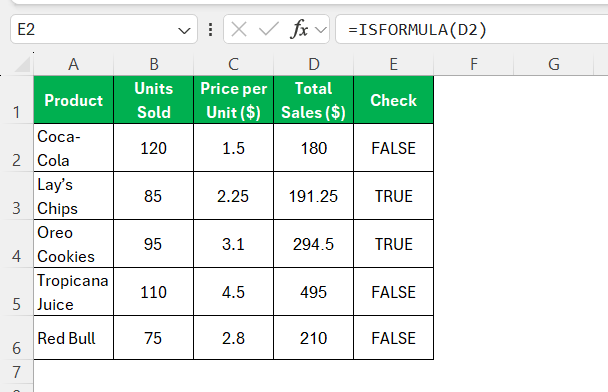The image size is (608, 392).
Task: Click units sold cell showing 85
Action: [154, 196]
